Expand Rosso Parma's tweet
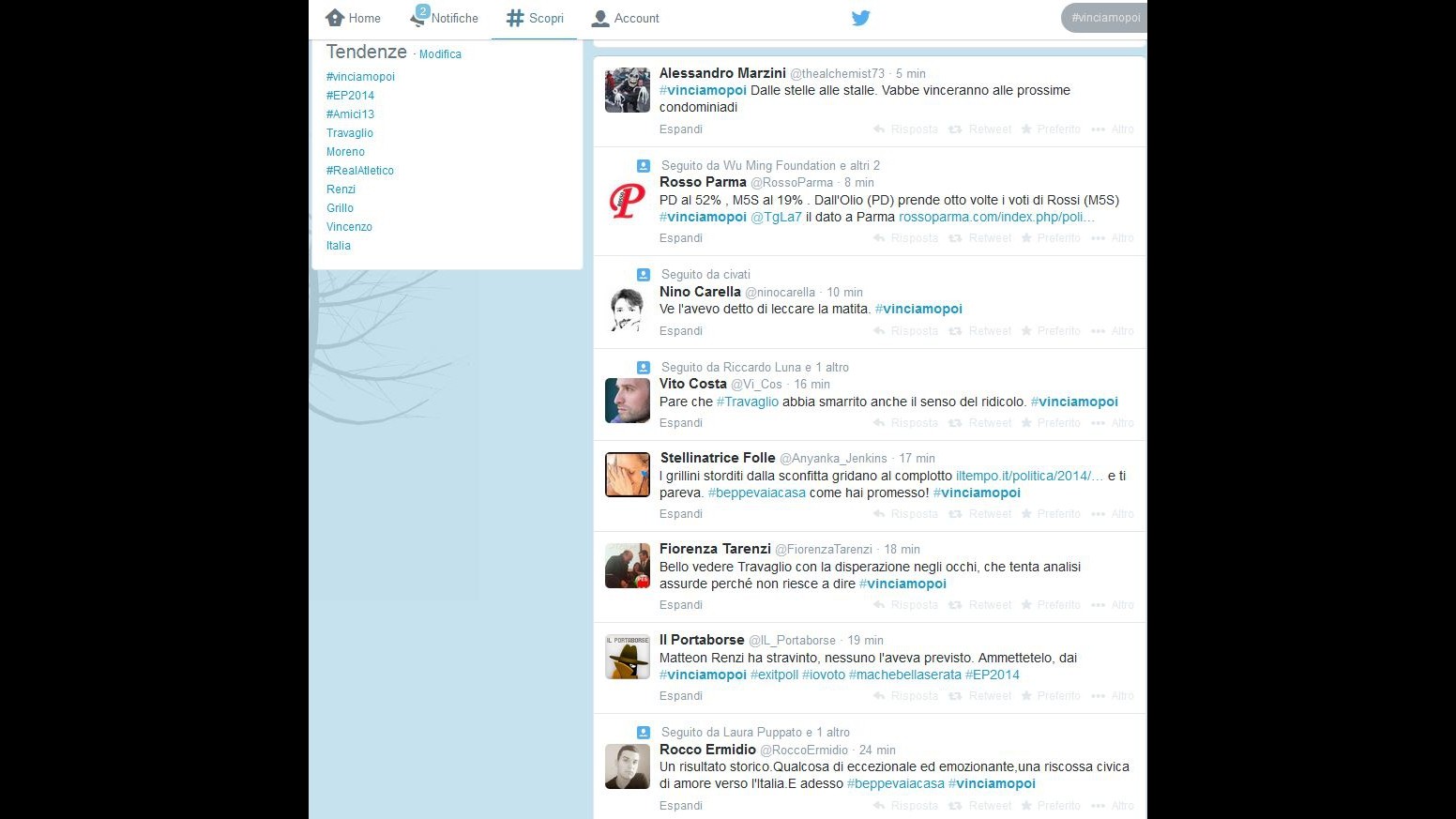This screenshot has width=1456, height=819. (681, 238)
